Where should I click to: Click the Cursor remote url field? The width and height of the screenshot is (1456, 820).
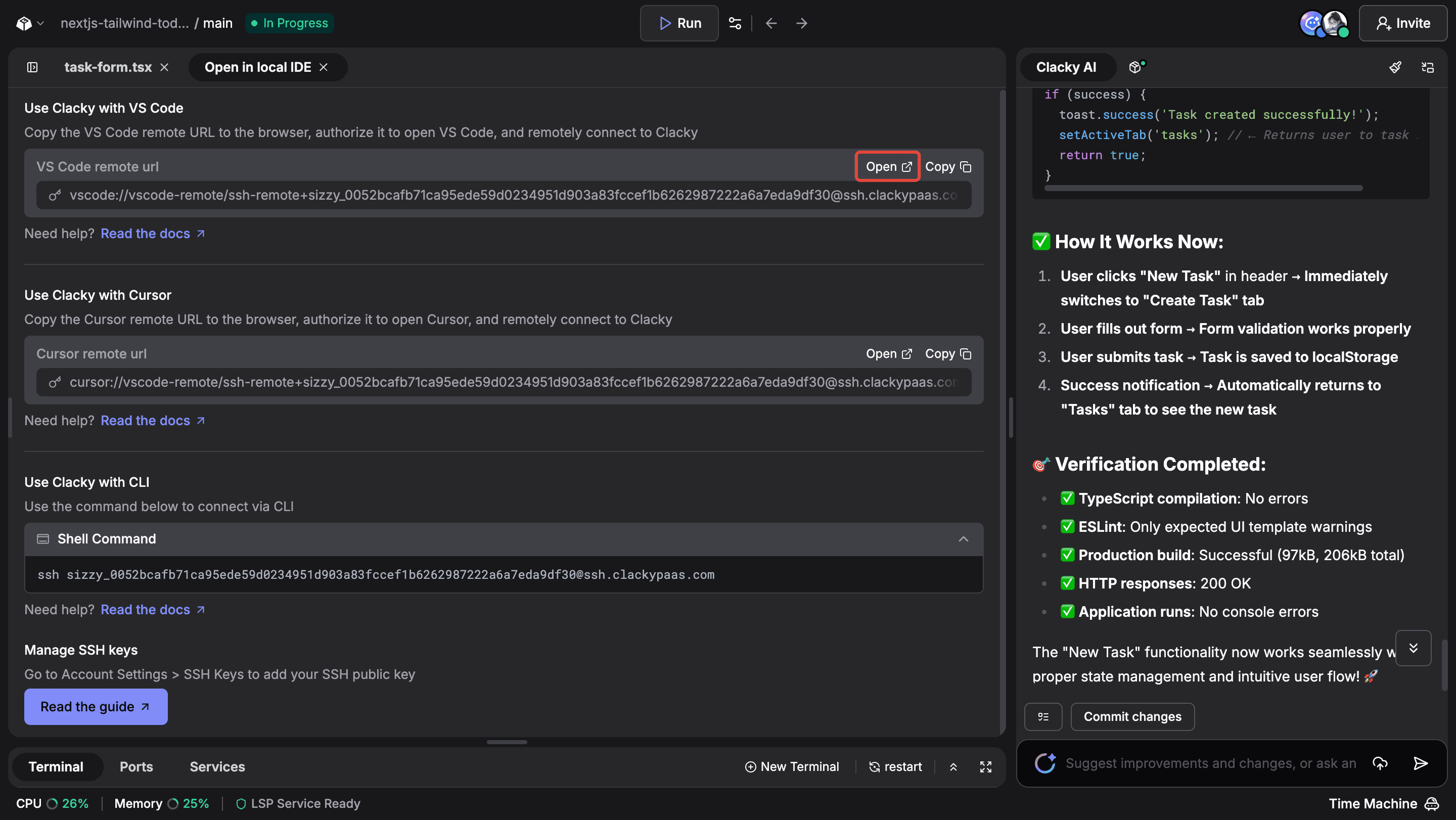coord(504,383)
